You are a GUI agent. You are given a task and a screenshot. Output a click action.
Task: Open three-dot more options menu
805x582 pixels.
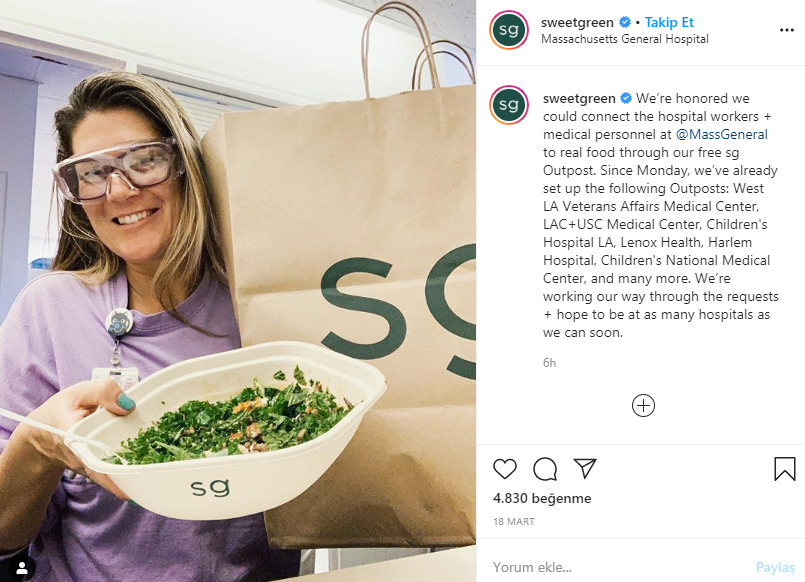(x=787, y=30)
